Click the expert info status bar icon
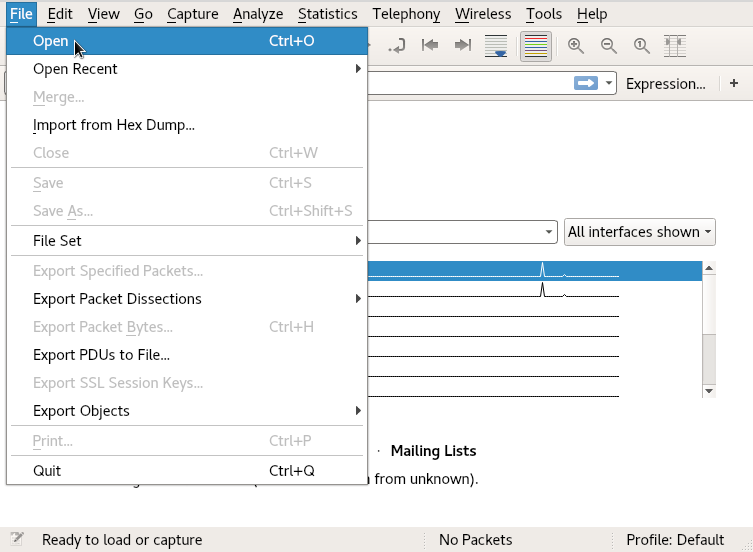Screen dimensions: 753x552 17,539
